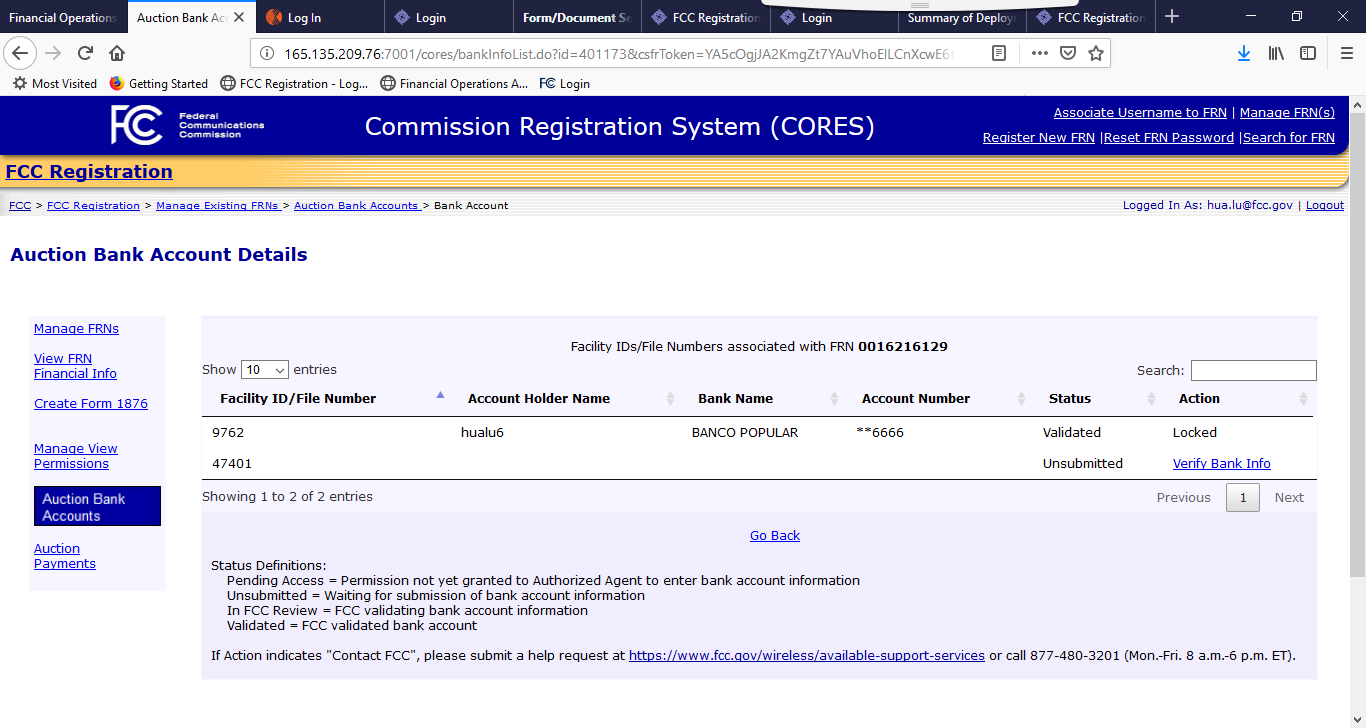The width and height of the screenshot is (1366, 728).
Task: Click the Go Back link
Action: coord(775,535)
